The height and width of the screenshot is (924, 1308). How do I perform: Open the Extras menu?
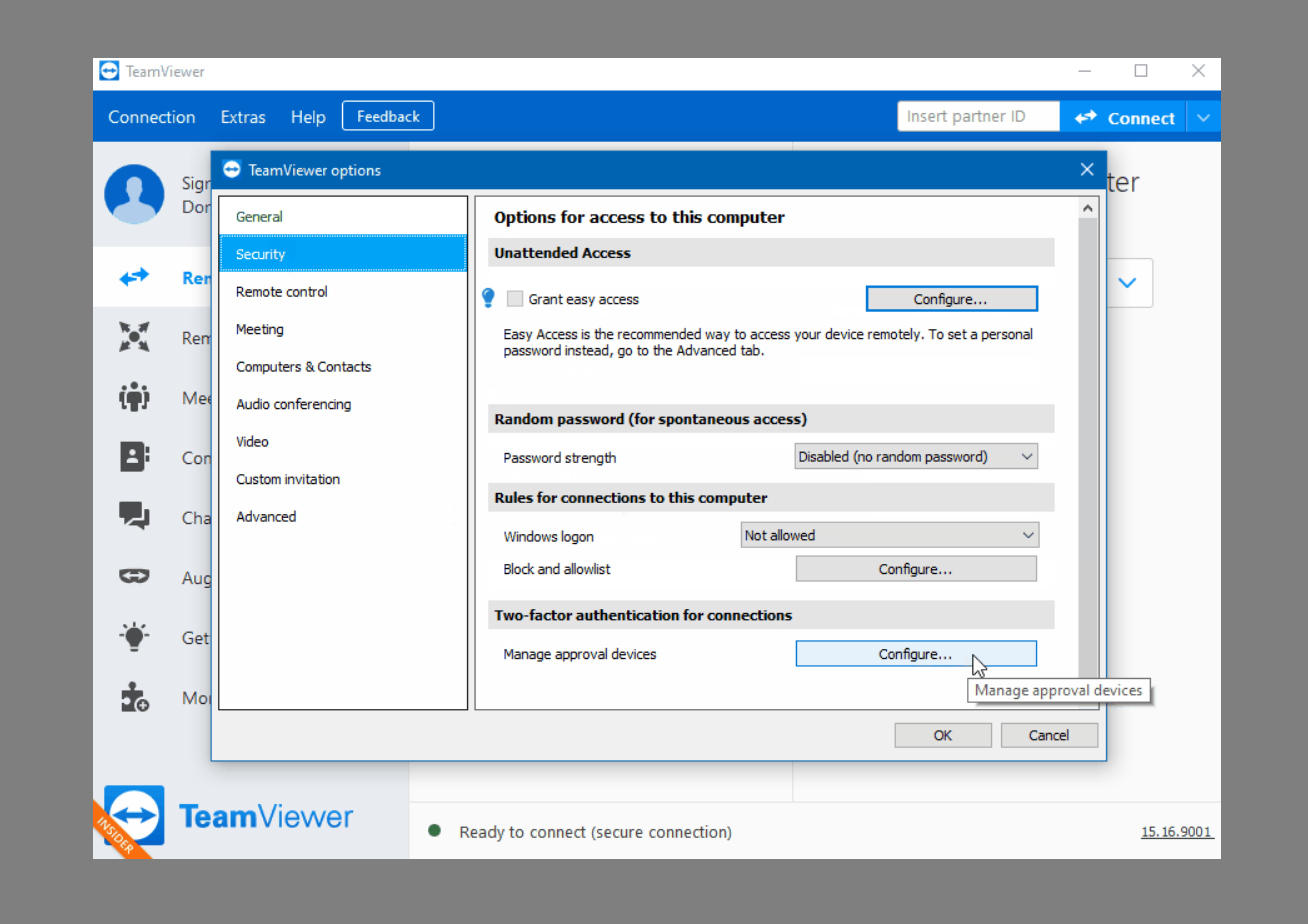coord(243,117)
